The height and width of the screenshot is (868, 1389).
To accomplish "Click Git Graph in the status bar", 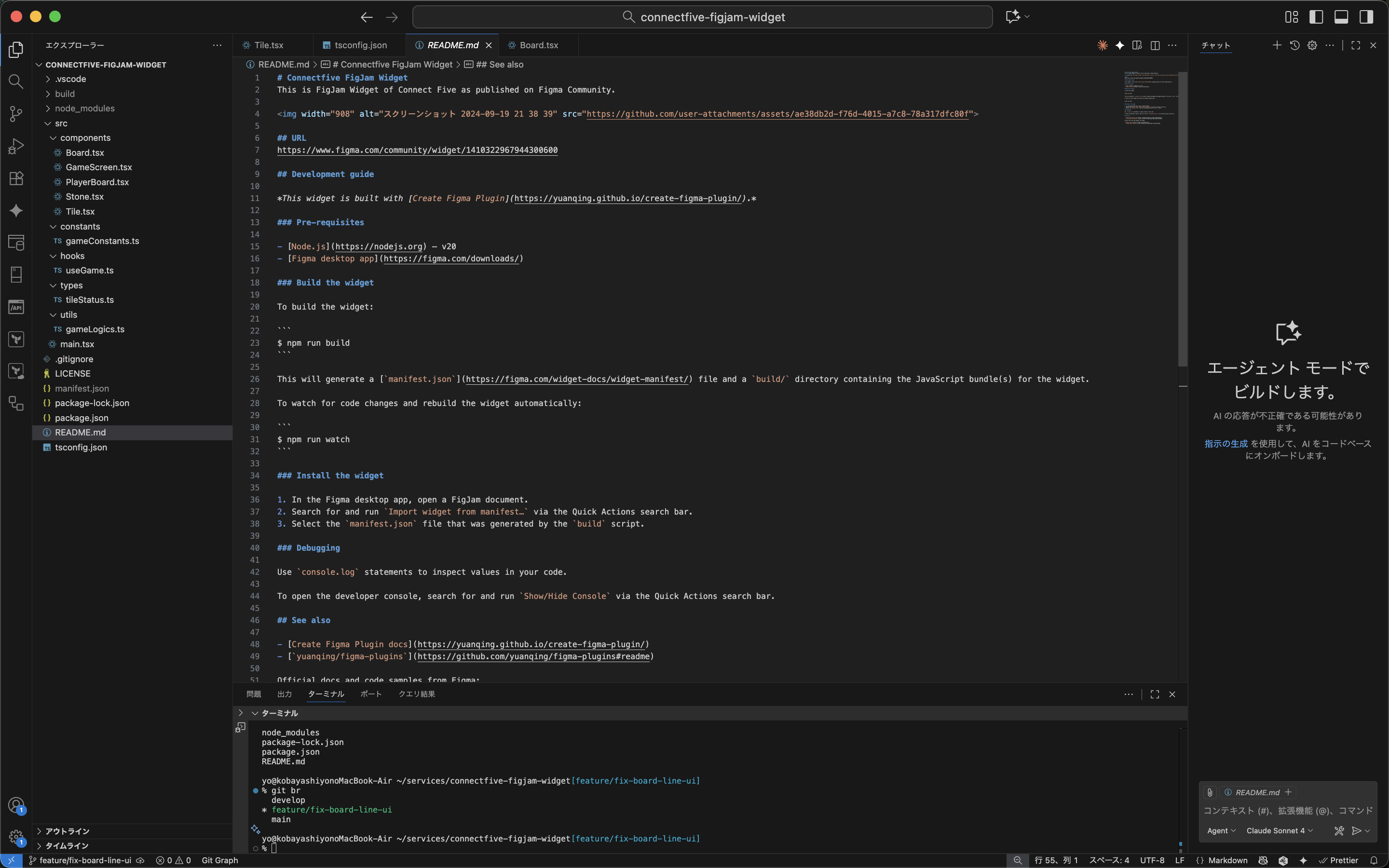I will (x=219, y=860).
